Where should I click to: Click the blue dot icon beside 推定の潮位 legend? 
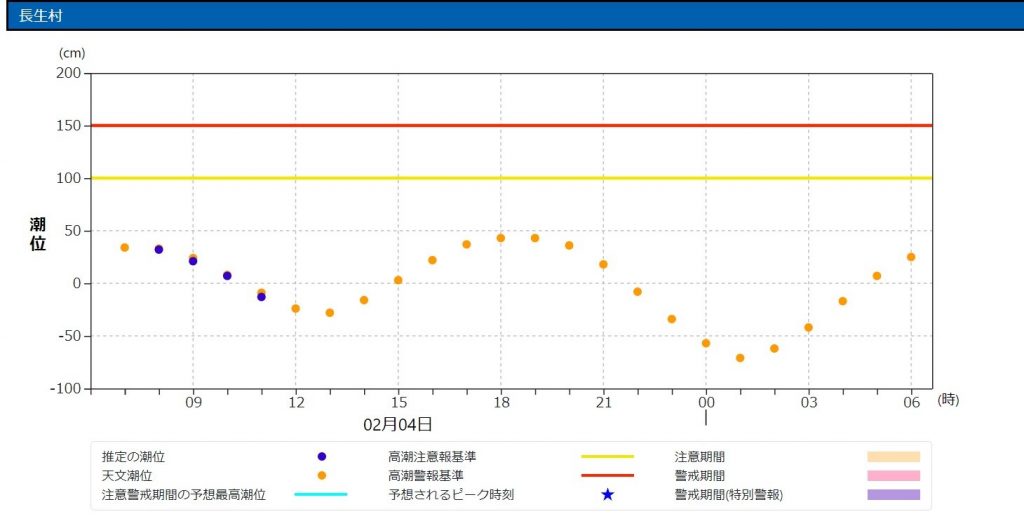[321, 457]
